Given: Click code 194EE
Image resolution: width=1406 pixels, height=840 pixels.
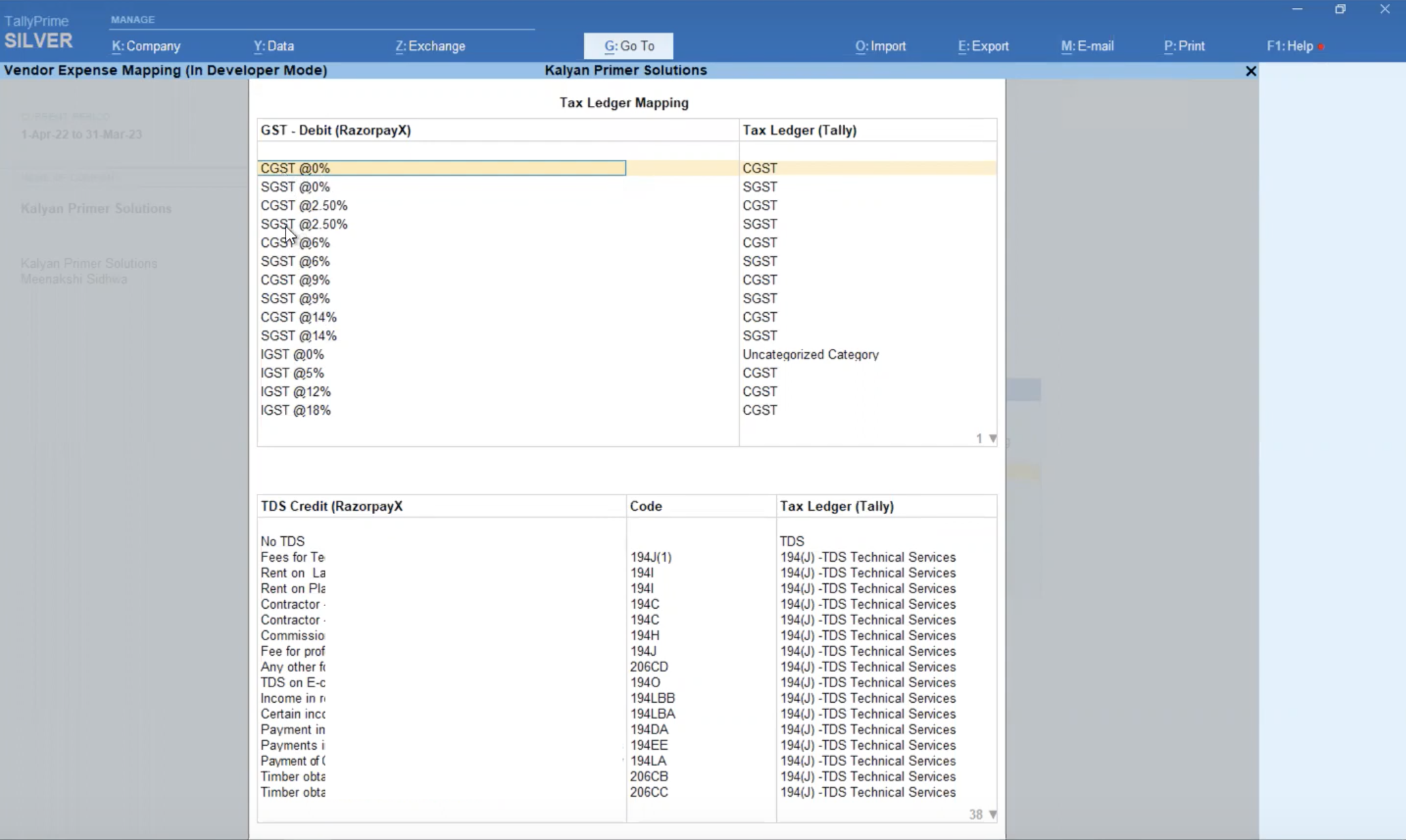Looking at the screenshot, I should pyautogui.click(x=649, y=745).
